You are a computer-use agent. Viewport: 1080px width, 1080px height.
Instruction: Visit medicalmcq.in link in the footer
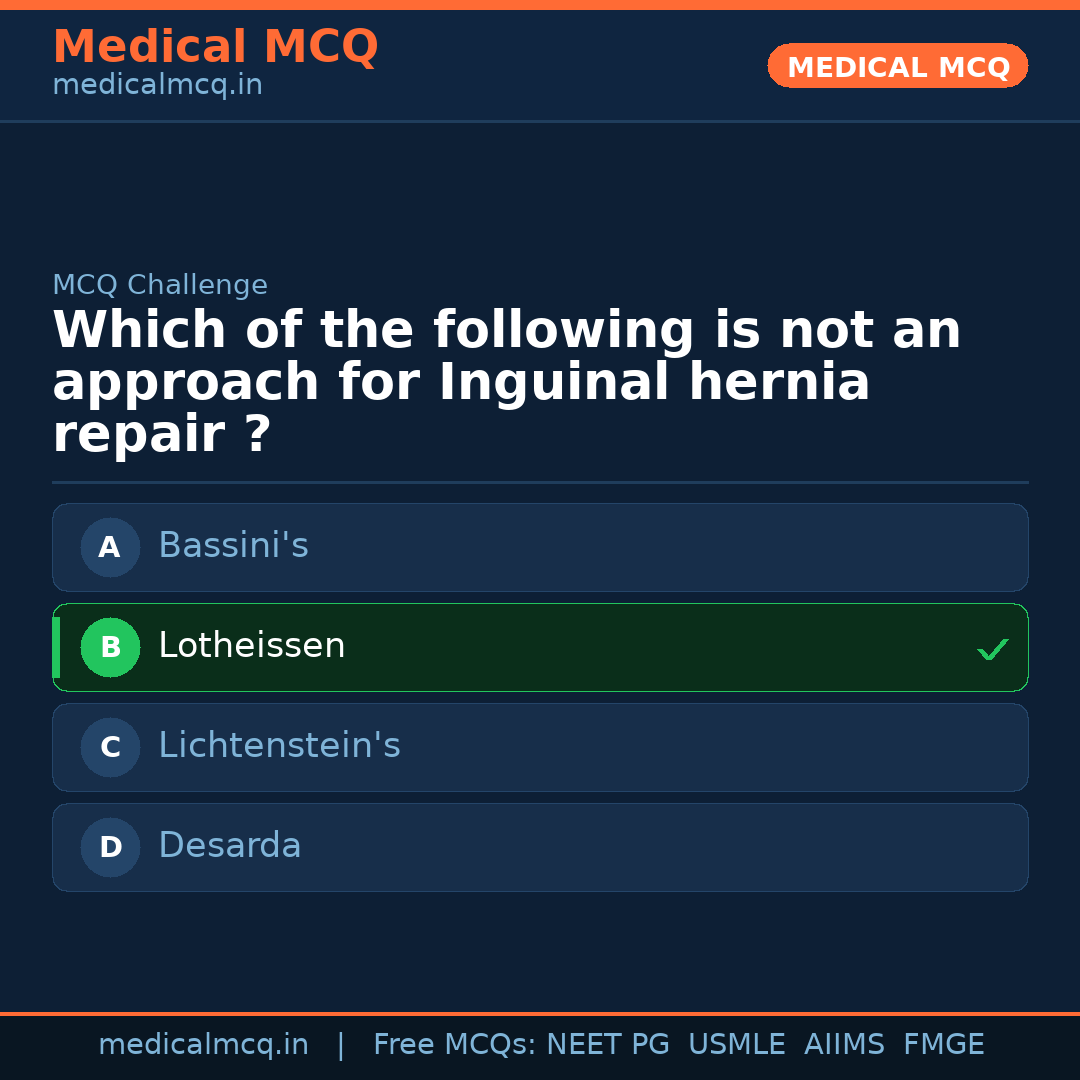(203, 1045)
